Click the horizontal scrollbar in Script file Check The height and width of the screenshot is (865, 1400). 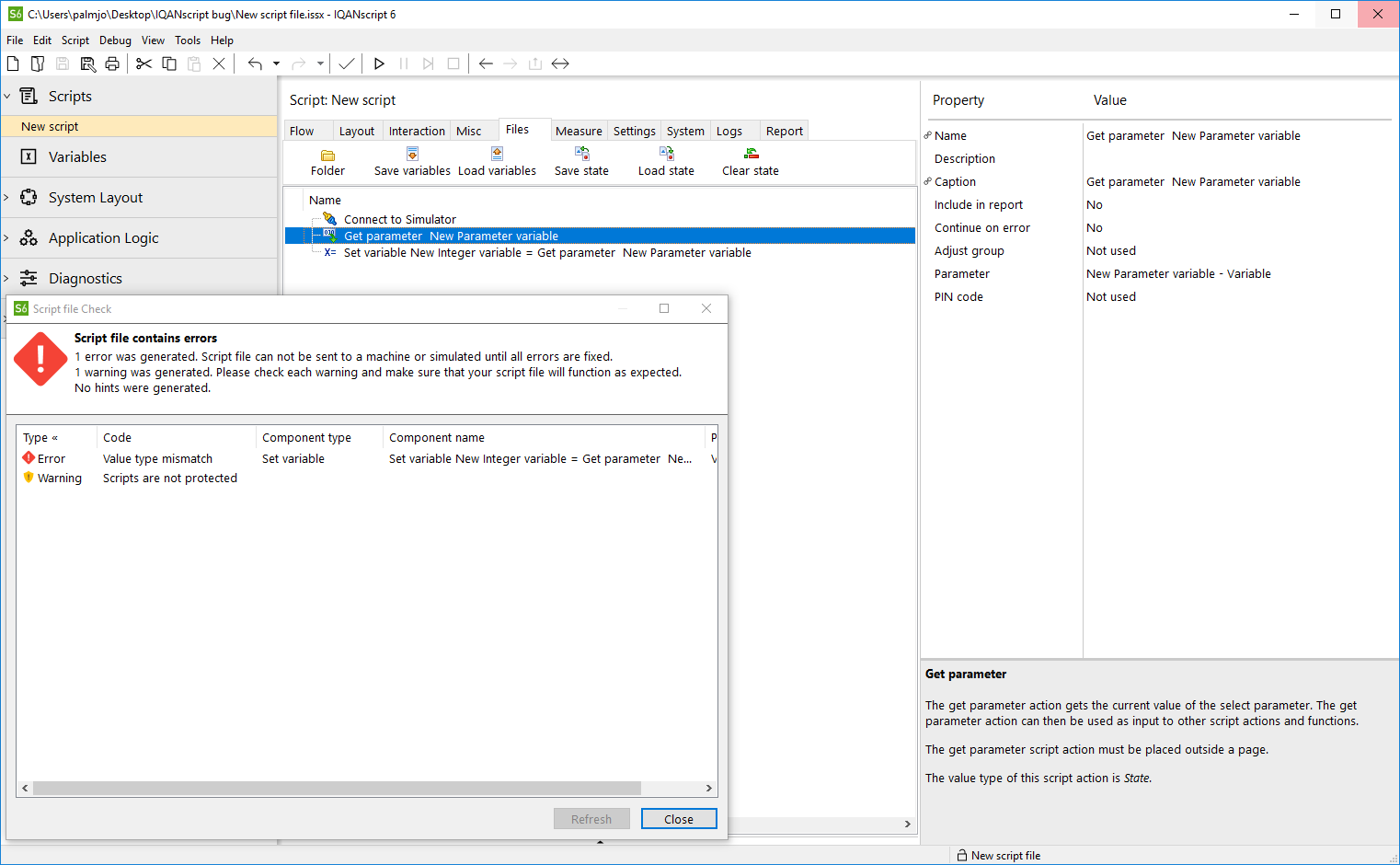pyautogui.click(x=337, y=788)
